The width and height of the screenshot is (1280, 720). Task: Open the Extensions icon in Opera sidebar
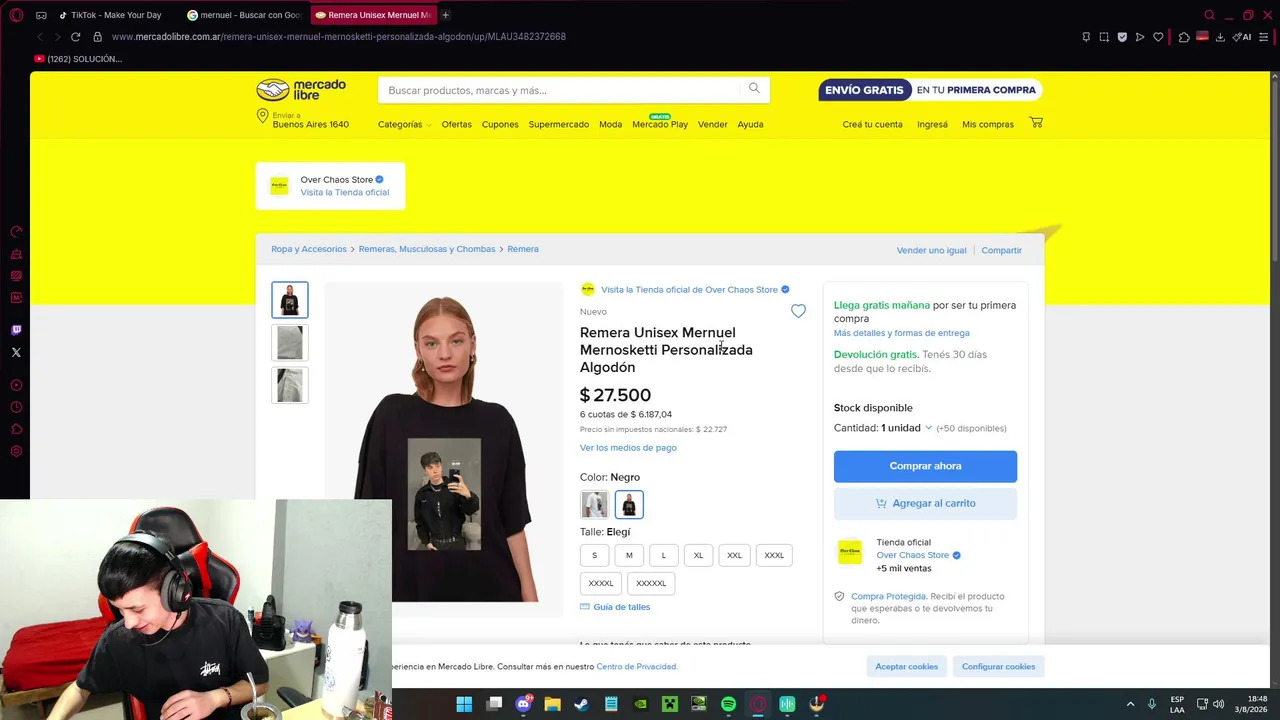pos(16,429)
